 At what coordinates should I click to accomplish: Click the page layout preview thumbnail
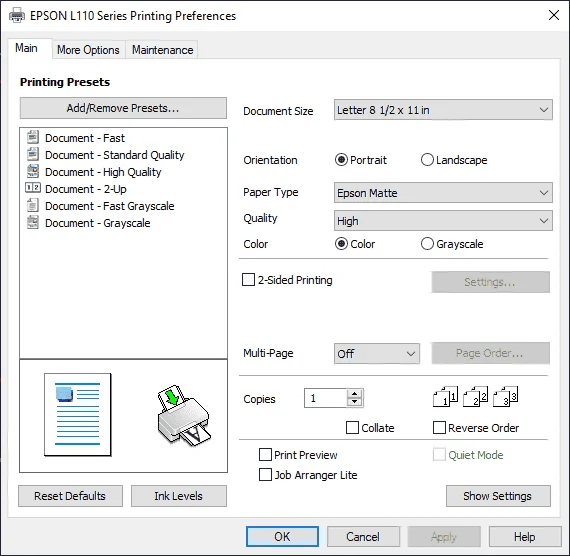(77, 415)
